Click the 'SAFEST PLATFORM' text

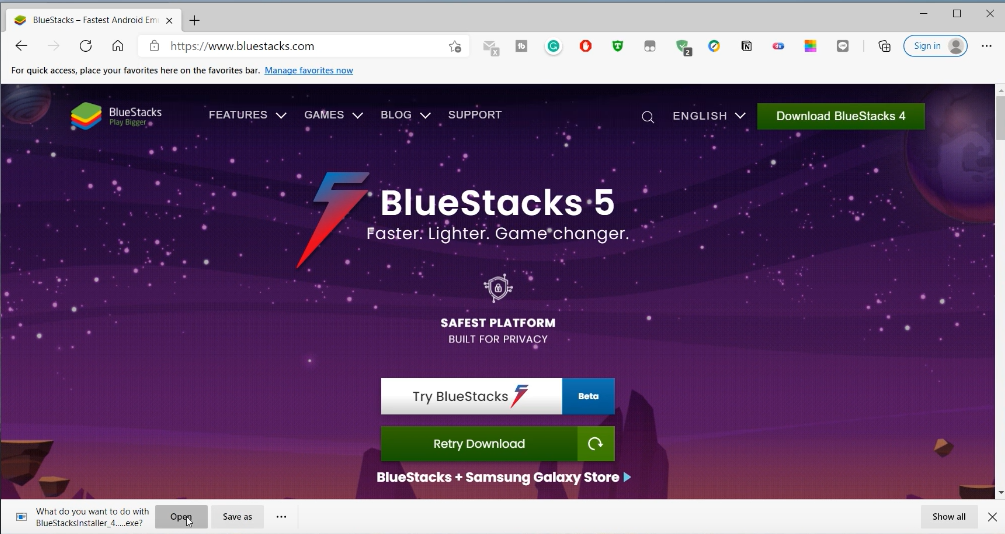498,323
